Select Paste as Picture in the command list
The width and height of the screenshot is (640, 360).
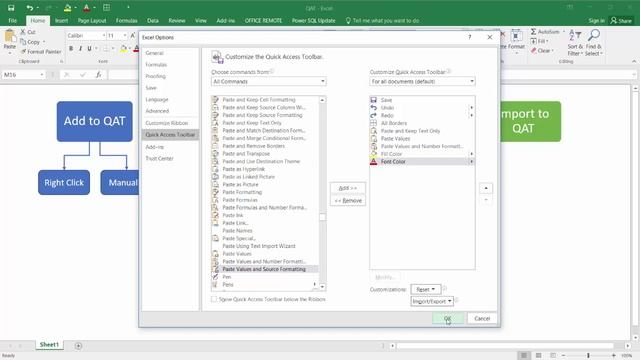pos(264,184)
